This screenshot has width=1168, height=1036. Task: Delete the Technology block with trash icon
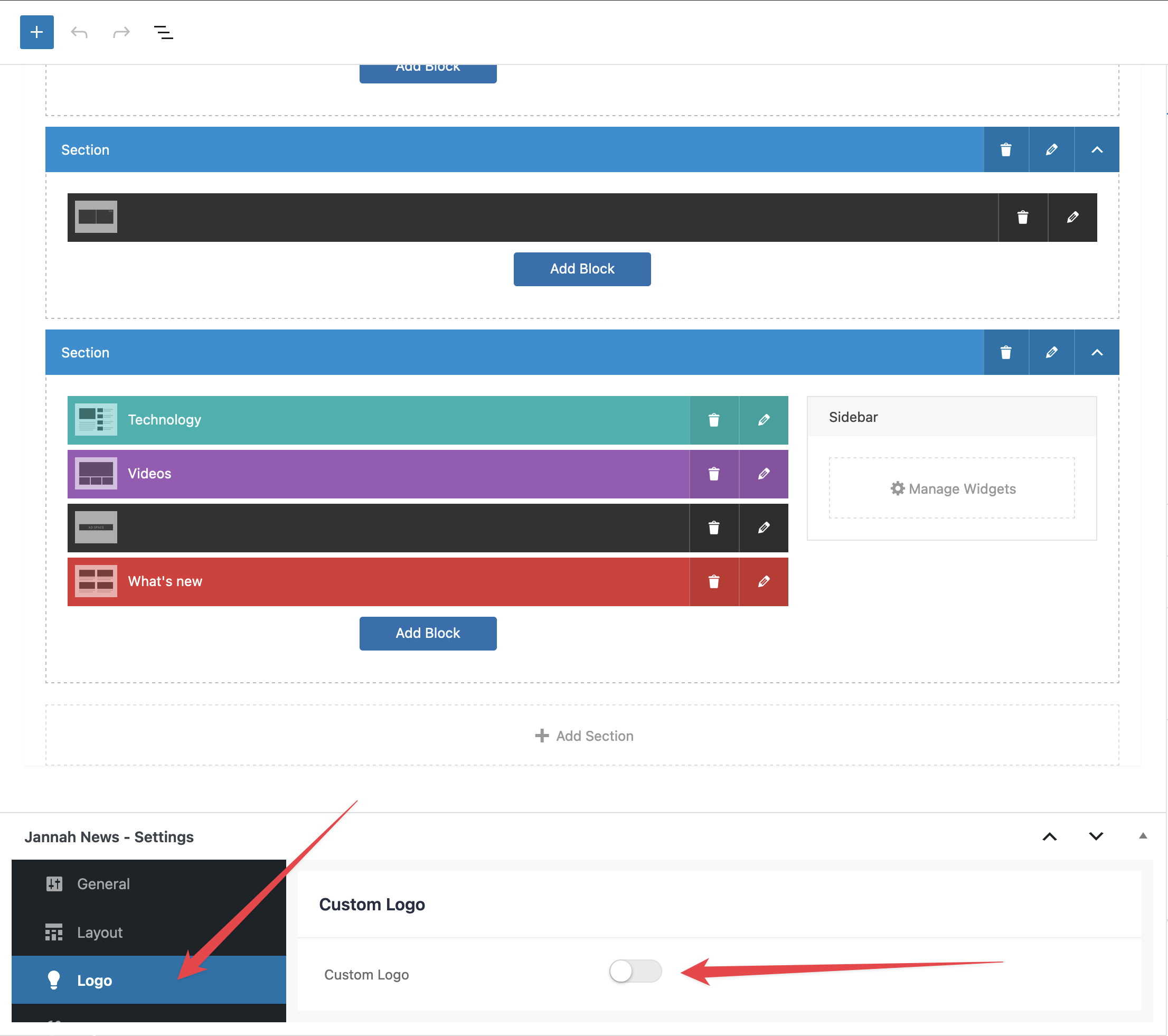click(714, 420)
